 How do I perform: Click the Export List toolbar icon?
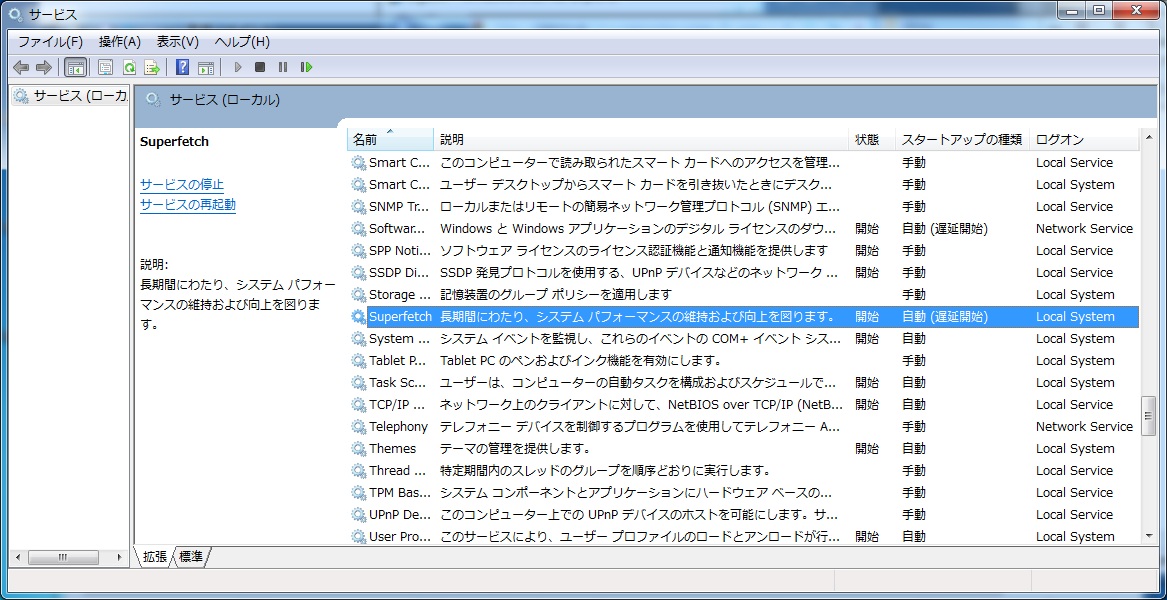pos(152,67)
